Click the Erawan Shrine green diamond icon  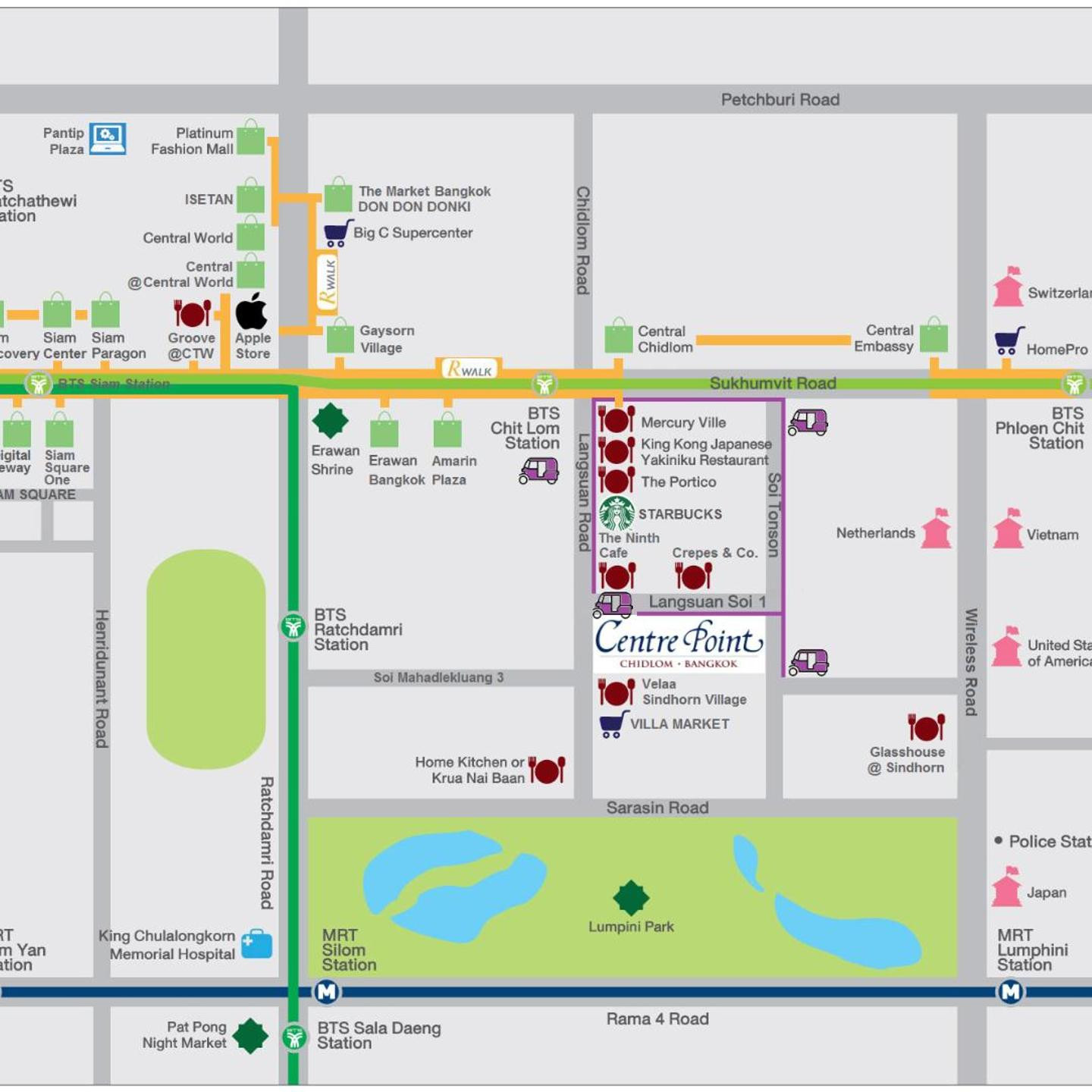[x=331, y=421]
